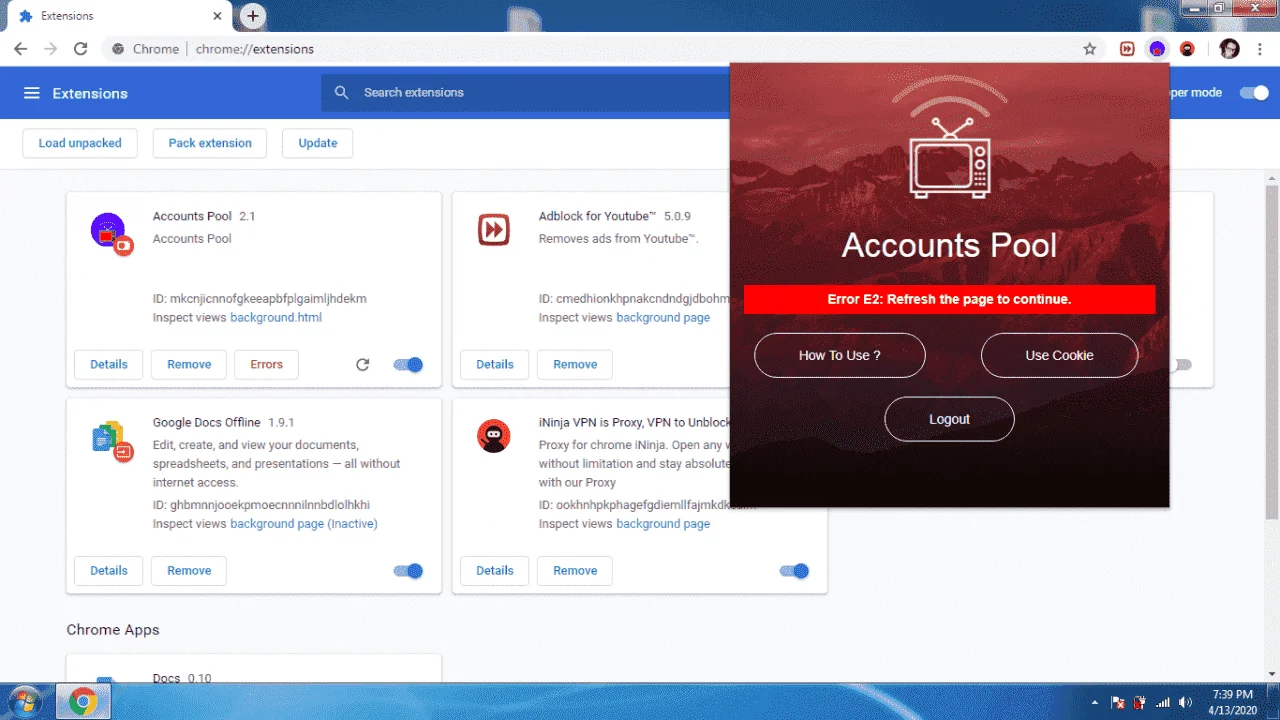The image size is (1280, 720).
Task: Click the Google Docs Offline card icon
Action: pos(112,439)
